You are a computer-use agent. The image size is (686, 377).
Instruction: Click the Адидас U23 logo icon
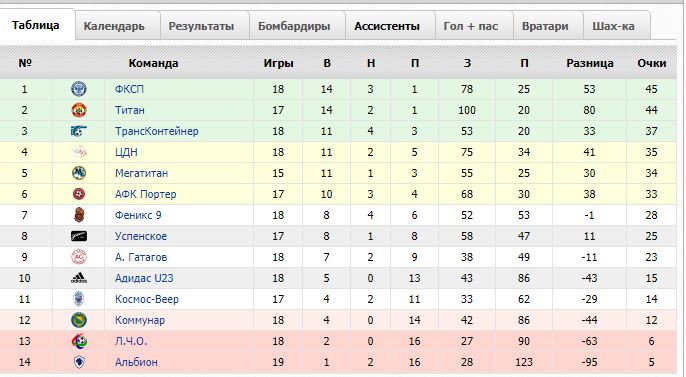79,278
